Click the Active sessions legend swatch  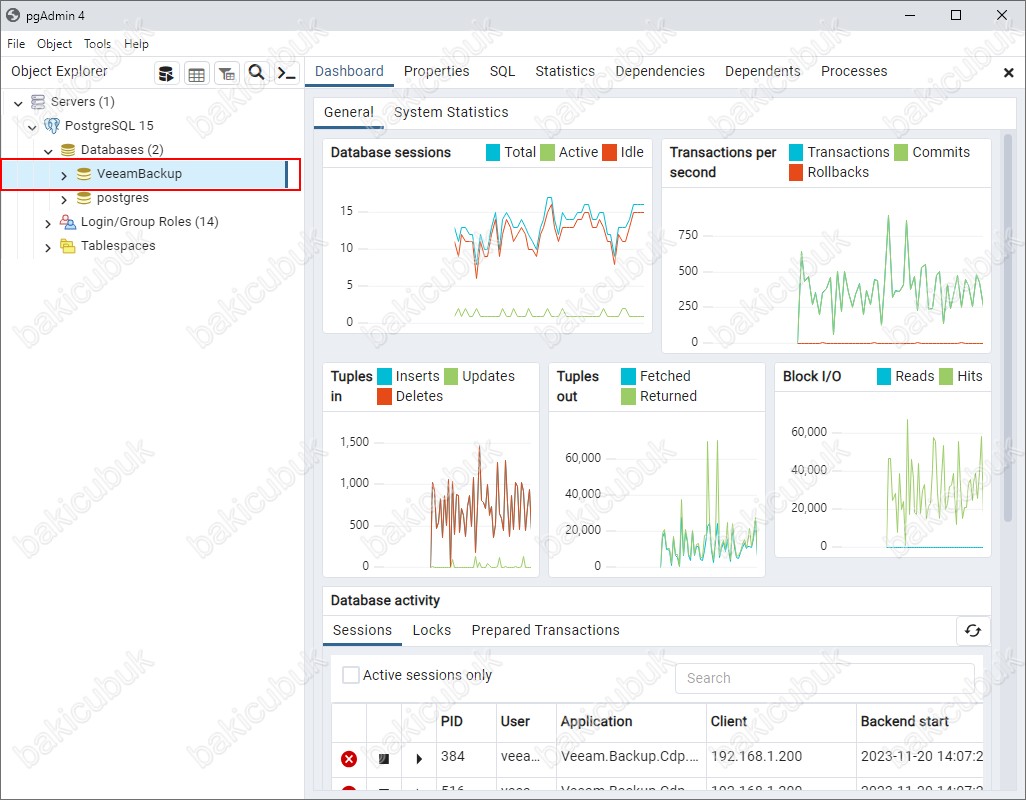548,152
